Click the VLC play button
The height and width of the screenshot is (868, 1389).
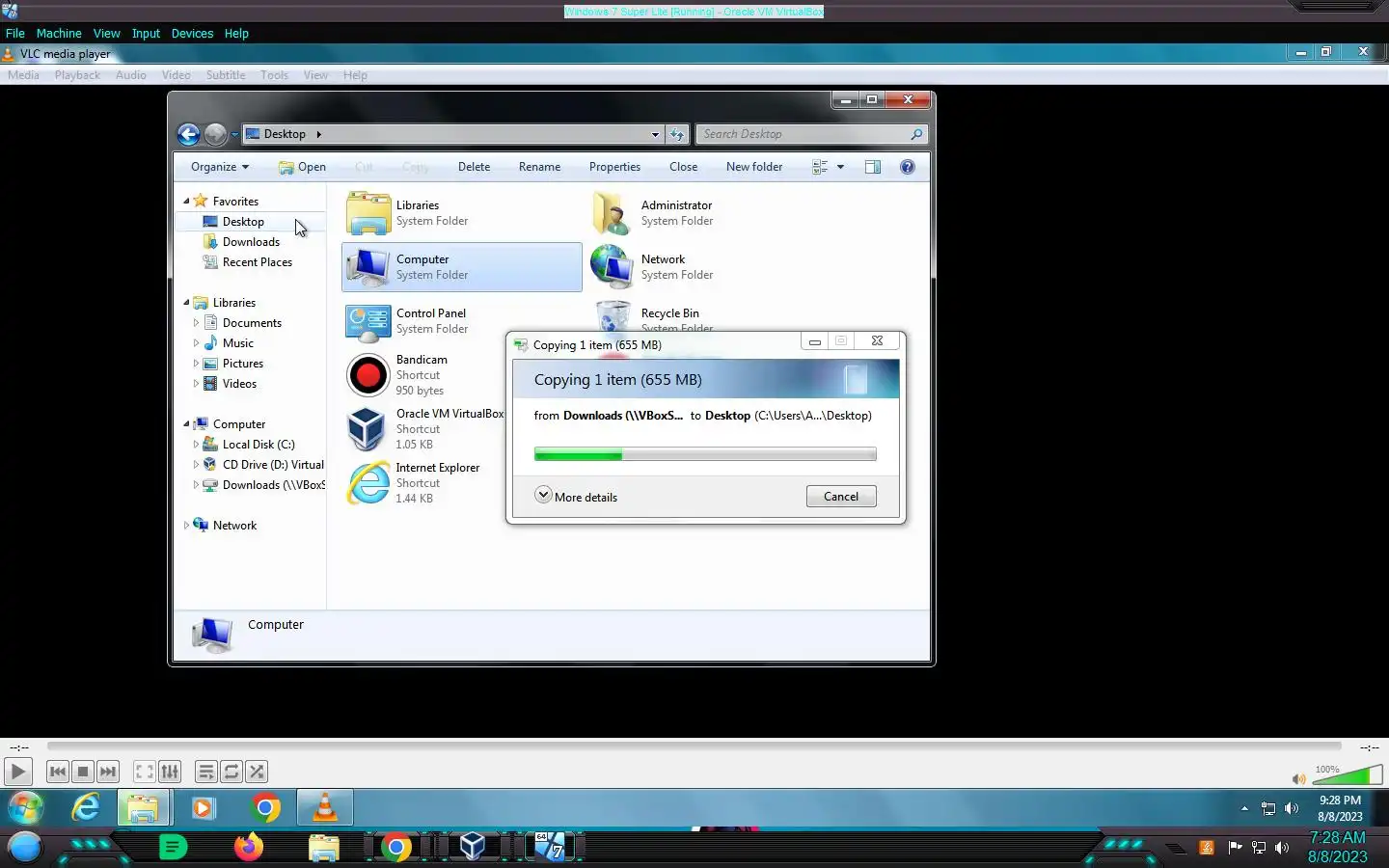point(17,772)
